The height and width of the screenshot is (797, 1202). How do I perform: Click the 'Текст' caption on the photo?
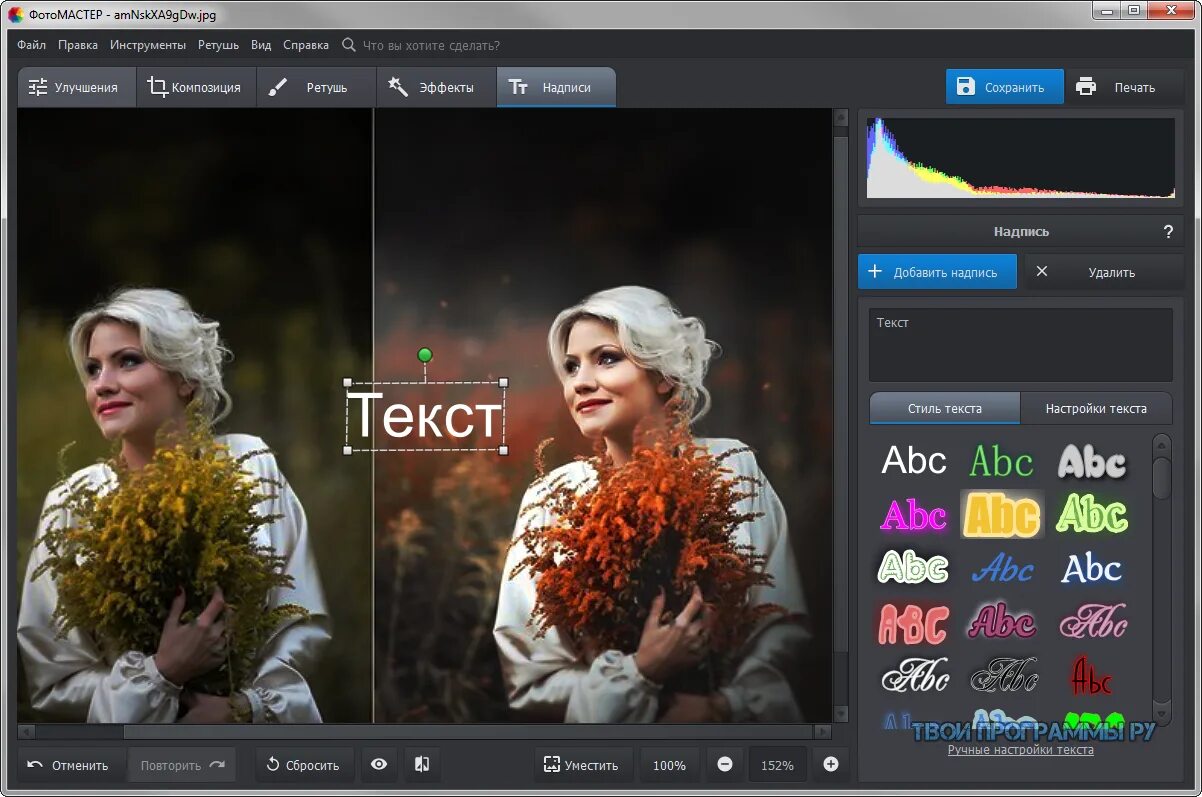tap(424, 415)
